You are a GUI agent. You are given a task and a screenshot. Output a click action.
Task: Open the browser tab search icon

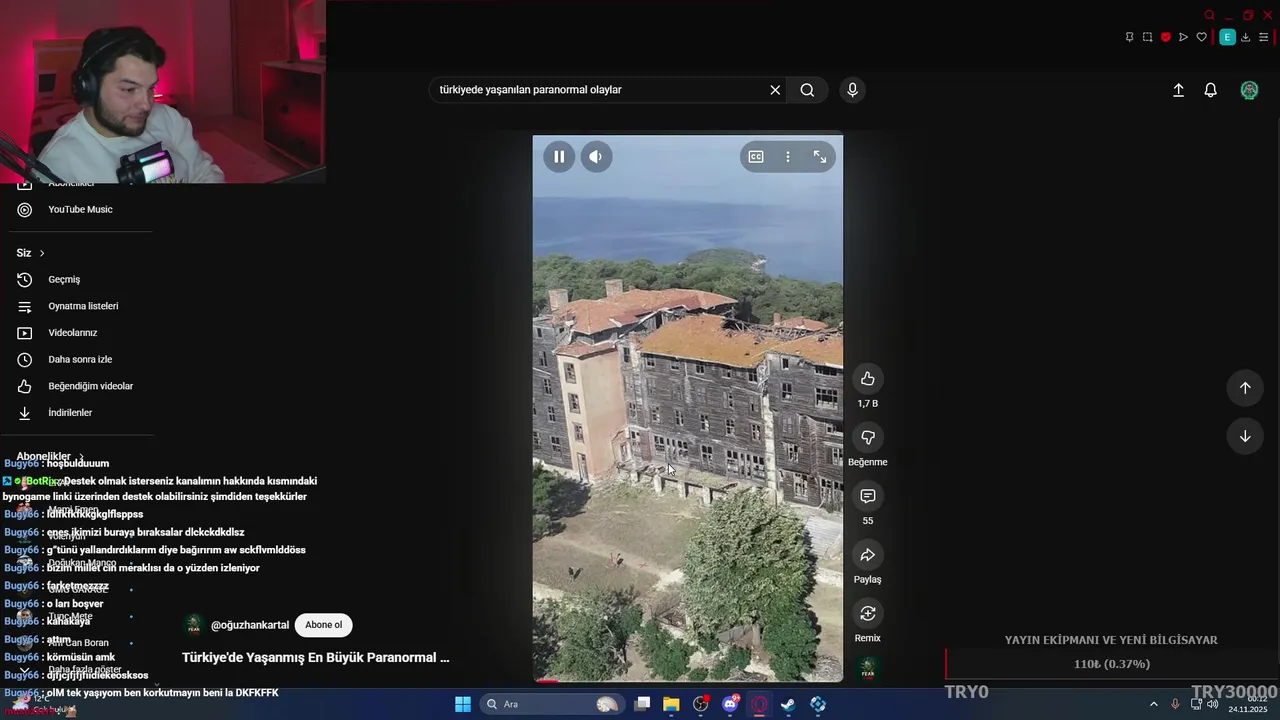(x=1209, y=15)
